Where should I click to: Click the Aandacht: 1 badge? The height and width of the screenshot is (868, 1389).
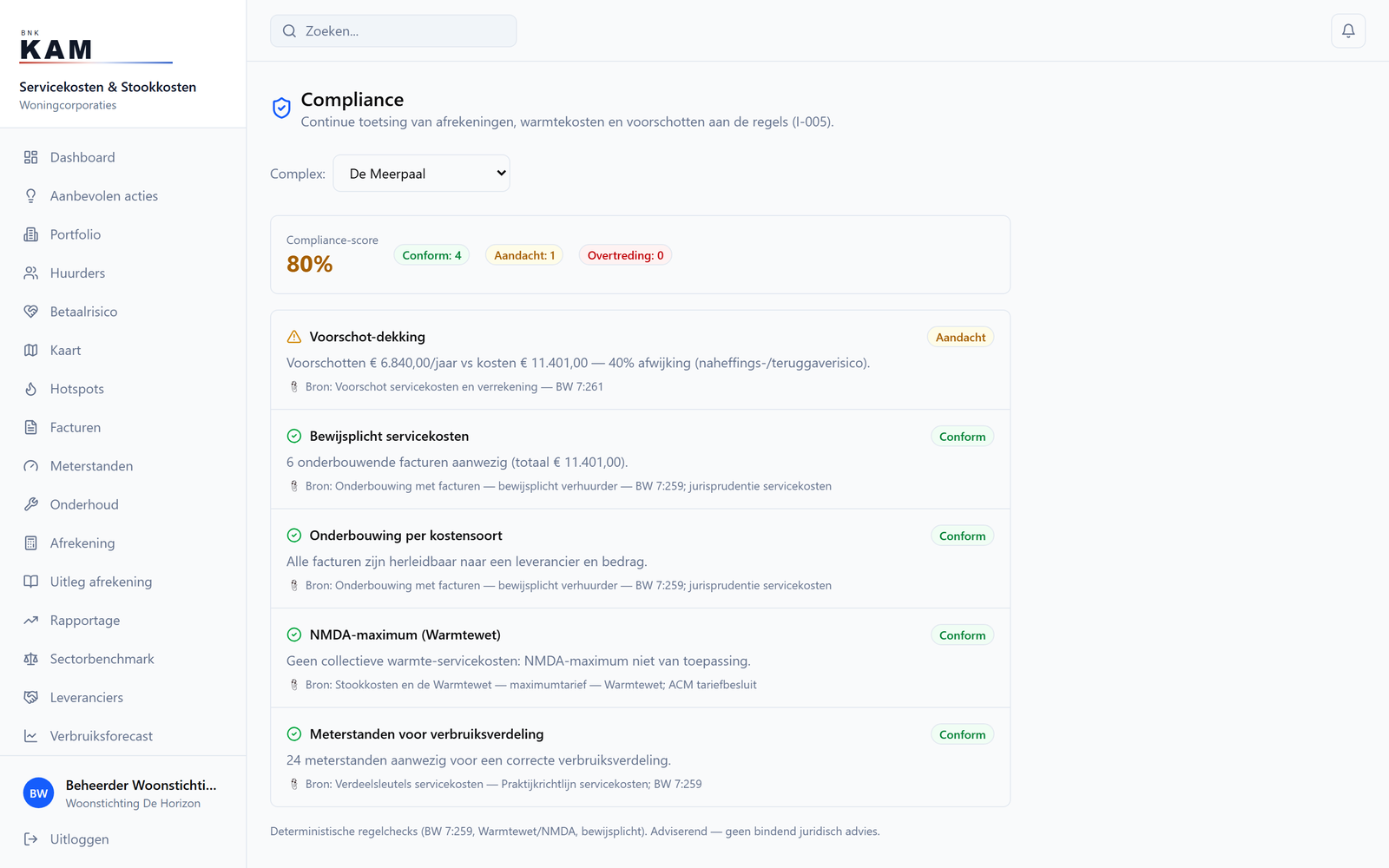click(x=524, y=255)
